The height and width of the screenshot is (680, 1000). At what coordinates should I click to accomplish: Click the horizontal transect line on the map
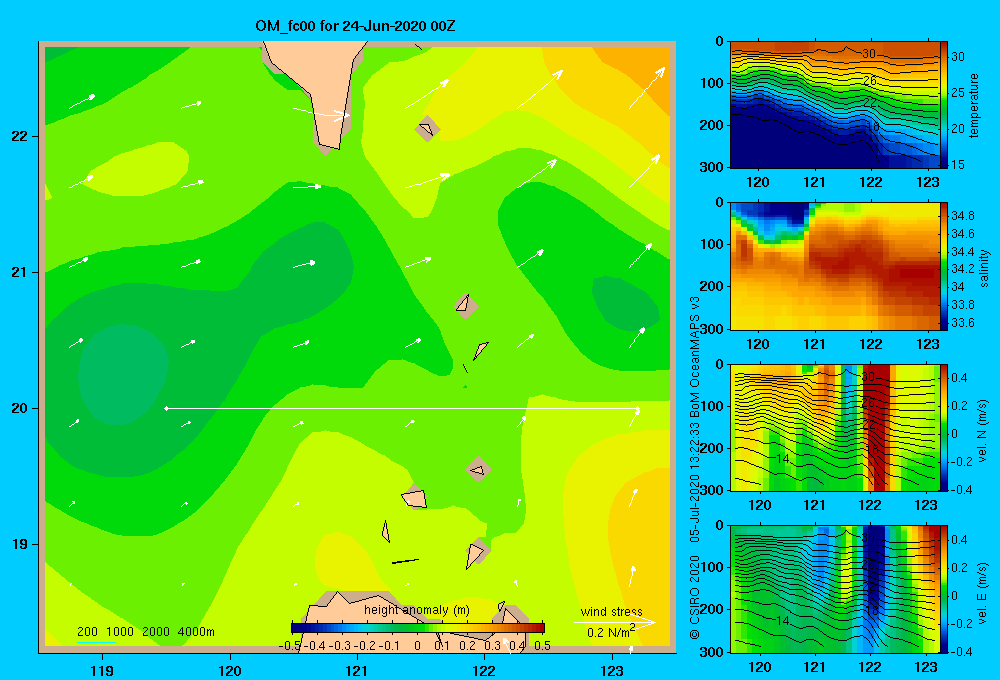[x=402, y=408]
